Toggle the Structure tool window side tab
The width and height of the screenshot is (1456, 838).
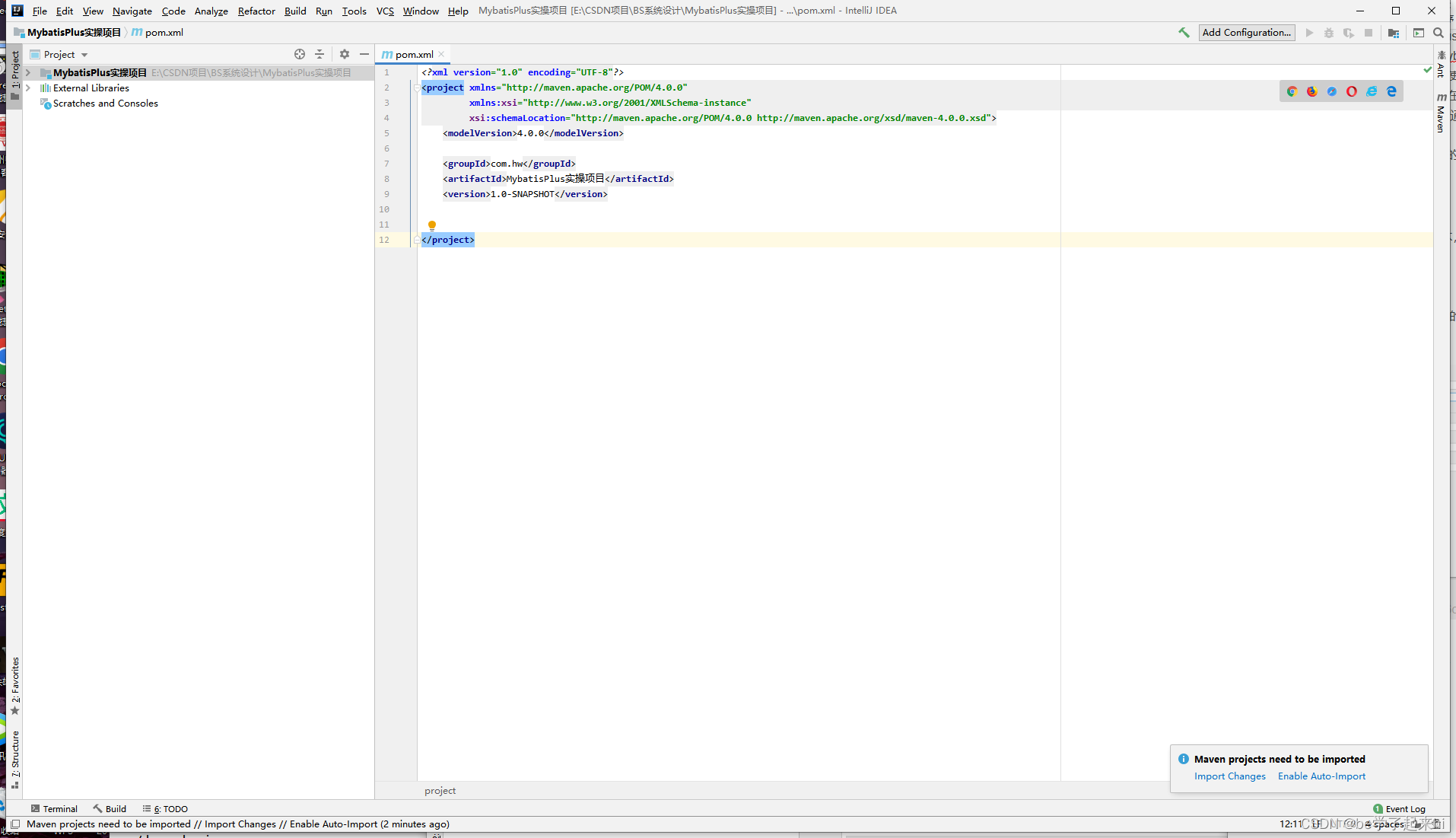(15, 760)
